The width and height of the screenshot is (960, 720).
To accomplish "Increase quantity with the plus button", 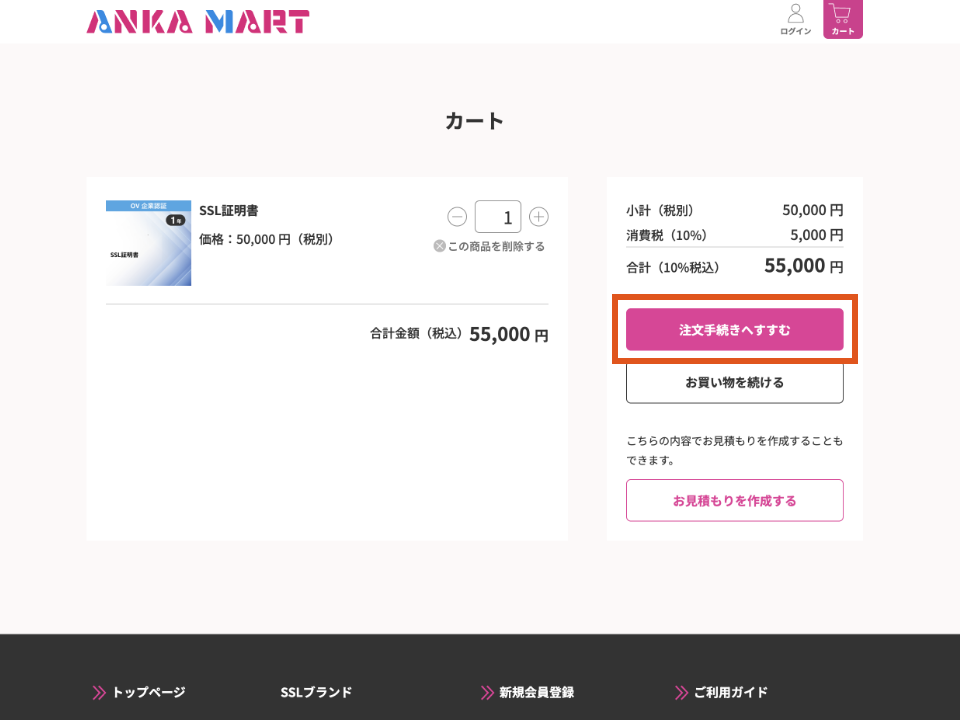I will [538, 217].
